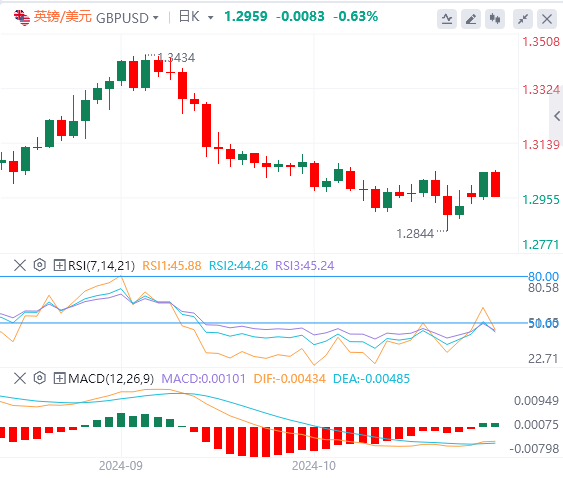
Task: Click the 2024-09 date marker
Action: 121,466
